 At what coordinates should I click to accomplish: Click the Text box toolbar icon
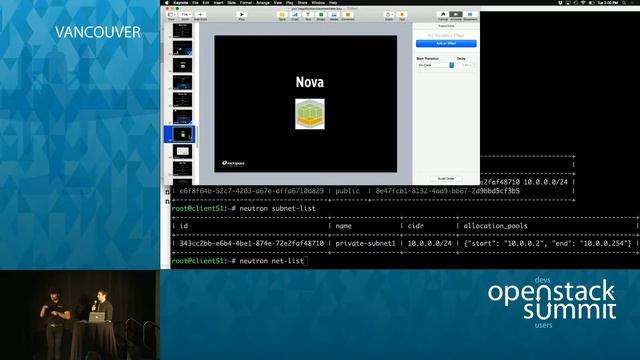[x=308, y=15]
